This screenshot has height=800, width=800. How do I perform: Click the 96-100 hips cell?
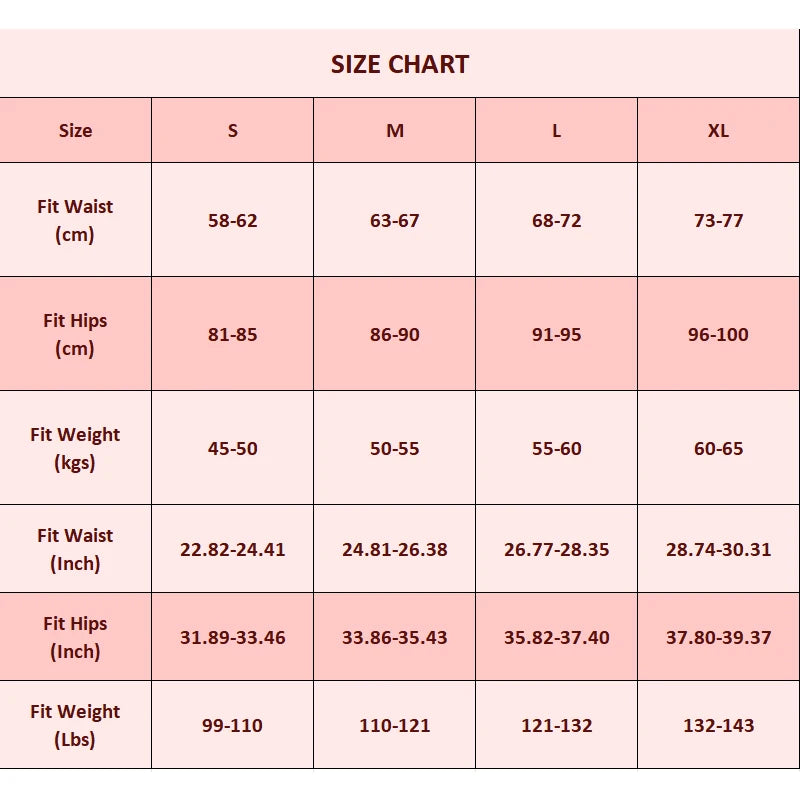[x=718, y=334]
